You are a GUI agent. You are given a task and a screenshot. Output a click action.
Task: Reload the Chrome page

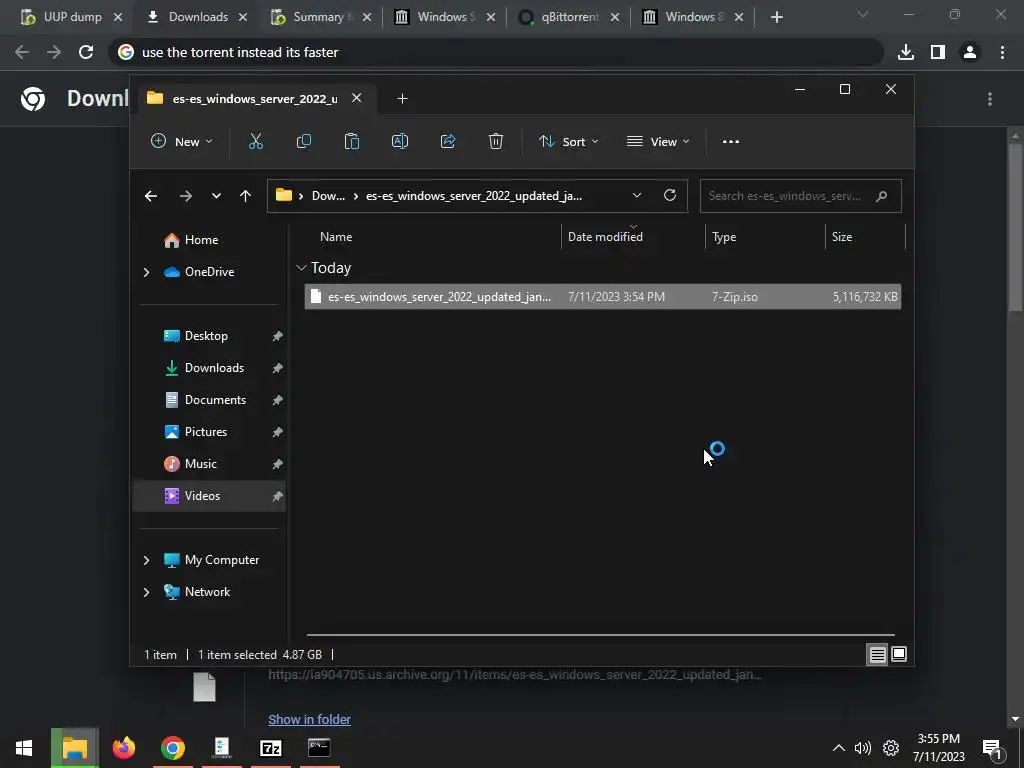(x=86, y=52)
